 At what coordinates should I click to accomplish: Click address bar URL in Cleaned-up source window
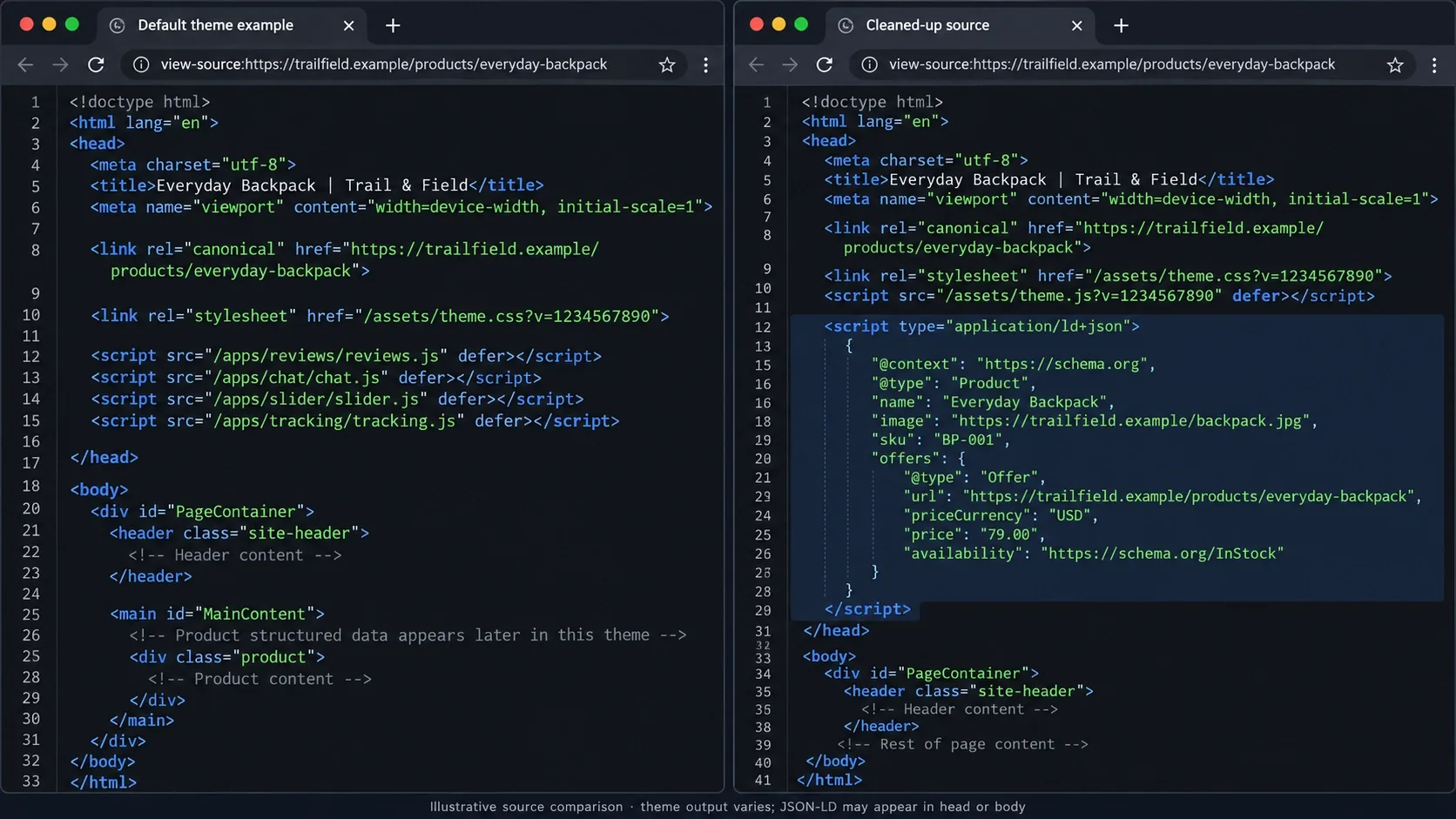click(x=1112, y=64)
